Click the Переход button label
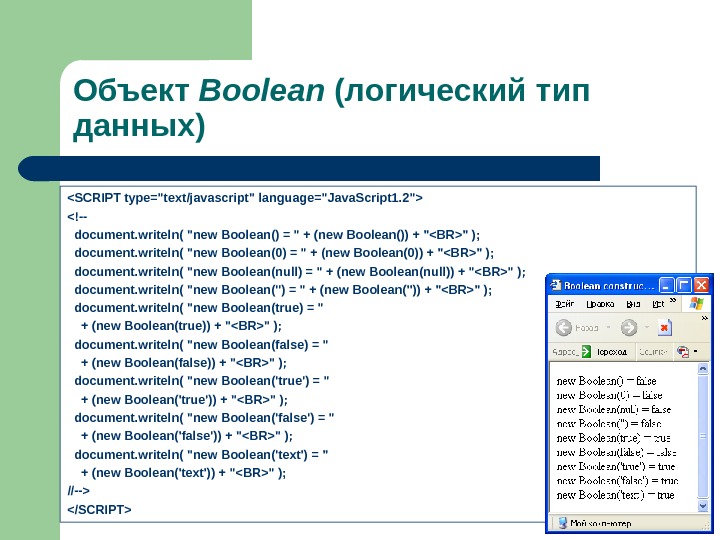Viewport: 720px width, 540px height. pyautogui.click(x=612, y=352)
